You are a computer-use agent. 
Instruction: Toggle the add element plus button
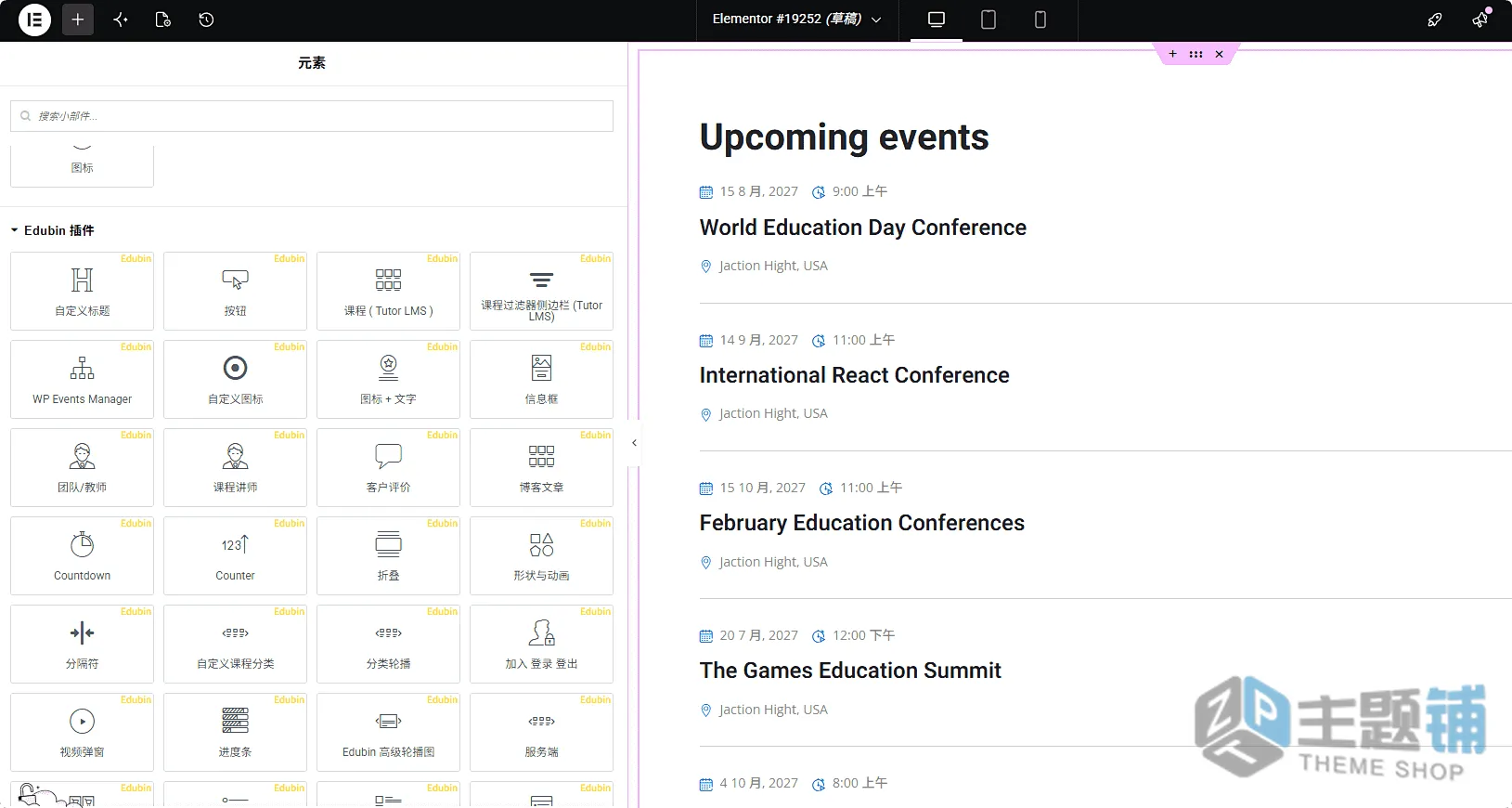78,20
